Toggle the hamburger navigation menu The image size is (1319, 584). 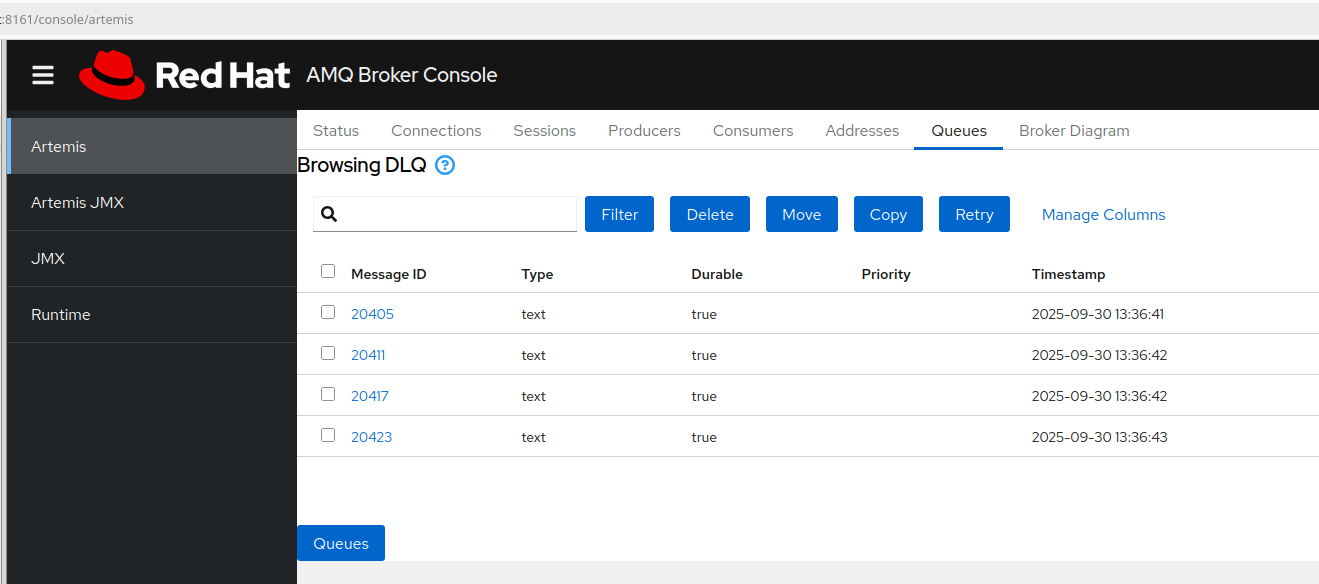(43, 75)
